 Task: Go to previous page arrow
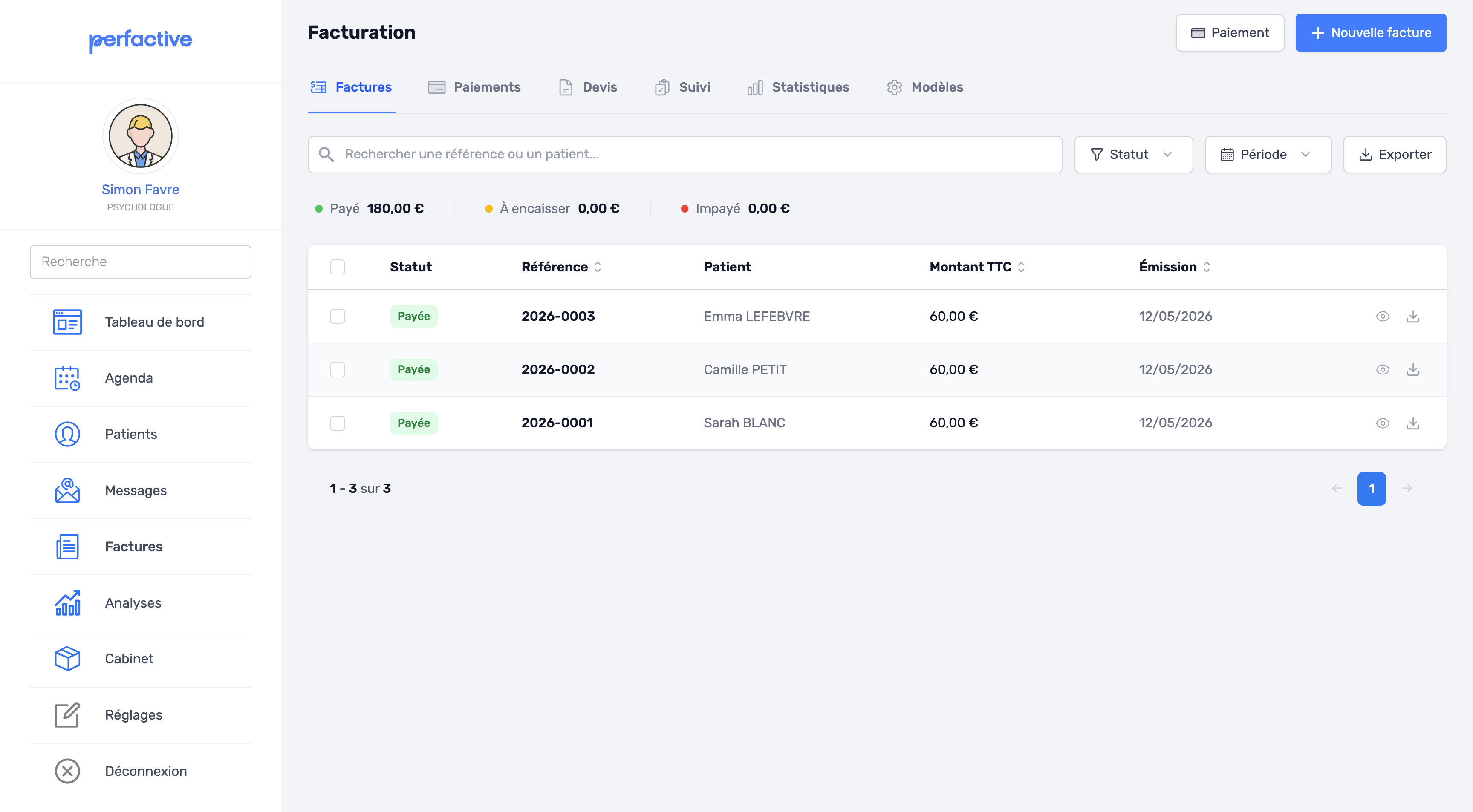[1337, 489]
